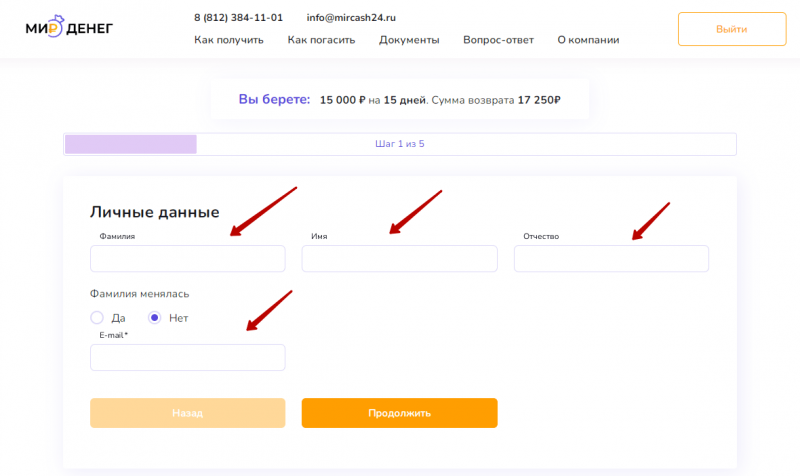Image resolution: width=800 pixels, height=476 pixels.
Task: Click the filled purple progress bar segment
Action: pos(131,144)
